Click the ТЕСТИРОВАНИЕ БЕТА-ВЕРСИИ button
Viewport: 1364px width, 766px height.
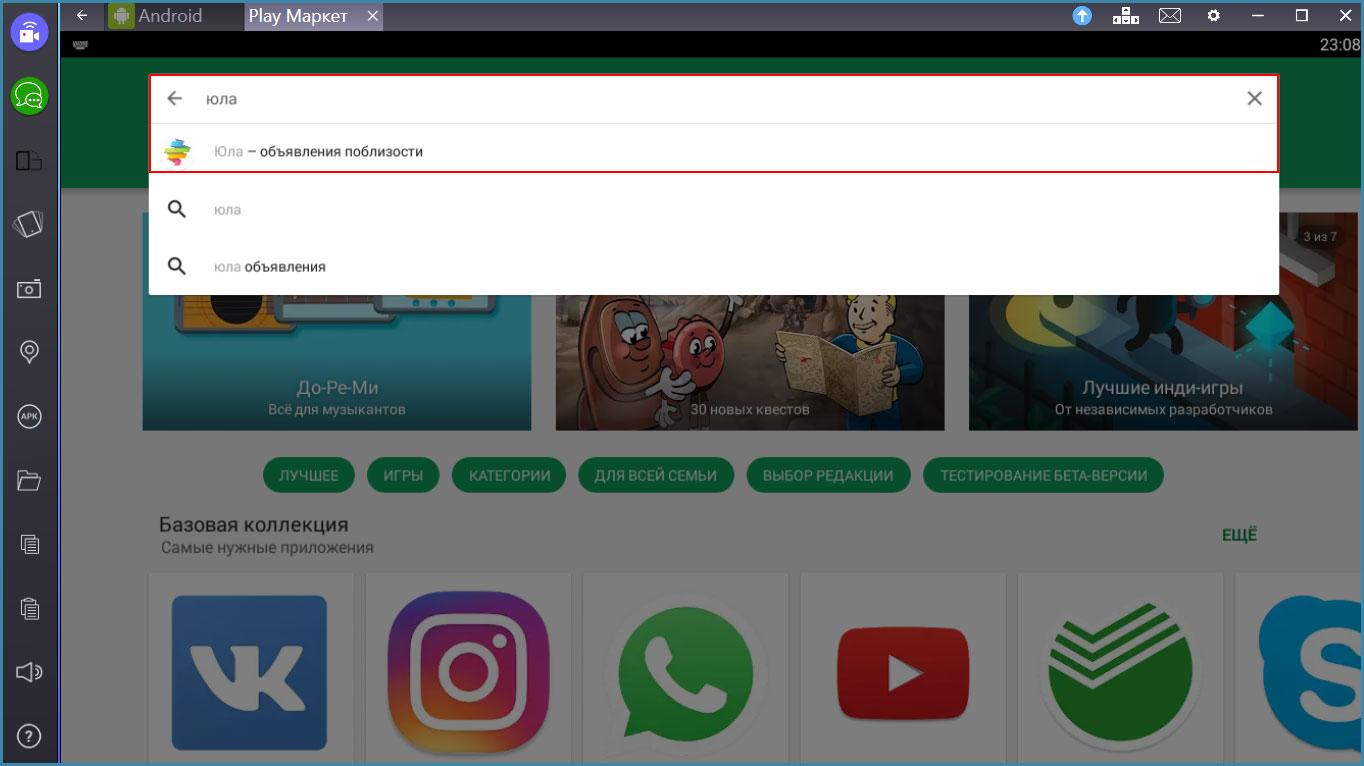(x=1043, y=475)
